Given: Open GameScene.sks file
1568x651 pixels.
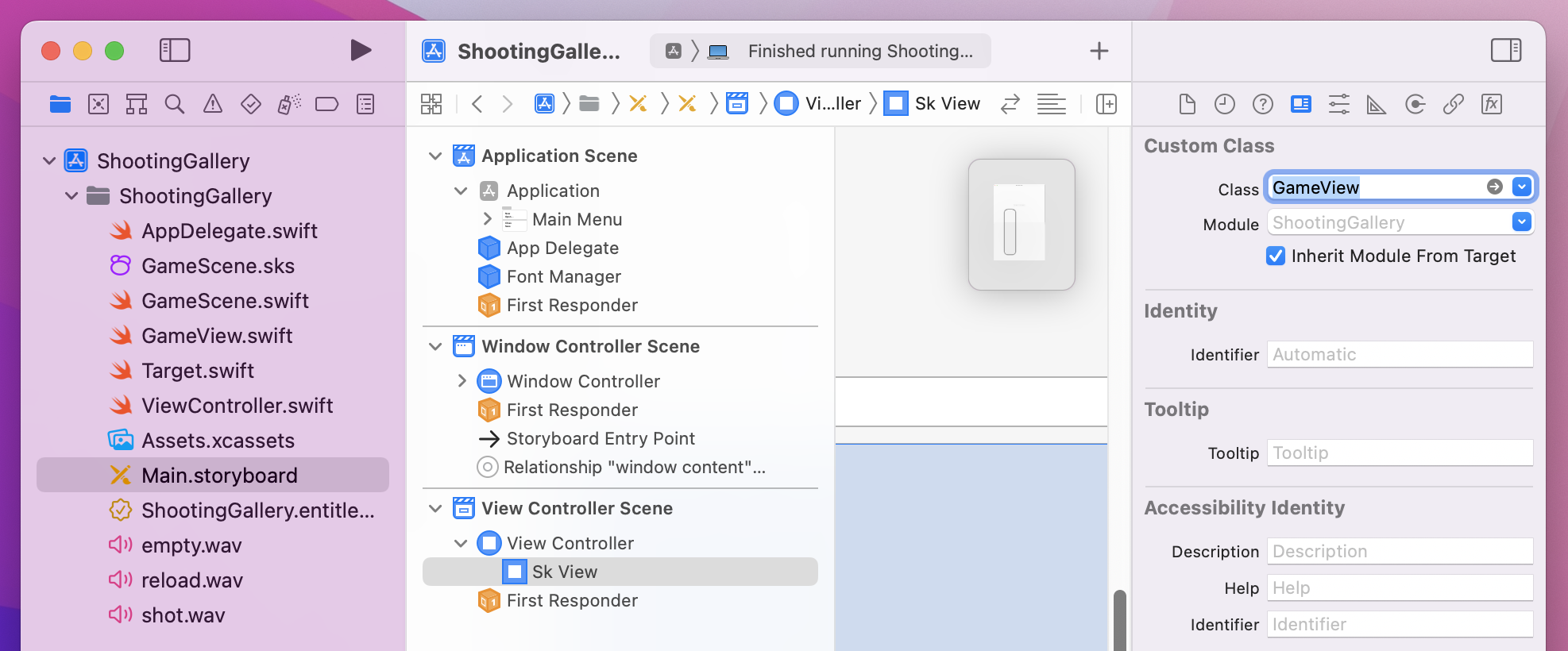Looking at the screenshot, I should pyautogui.click(x=203, y=266).
